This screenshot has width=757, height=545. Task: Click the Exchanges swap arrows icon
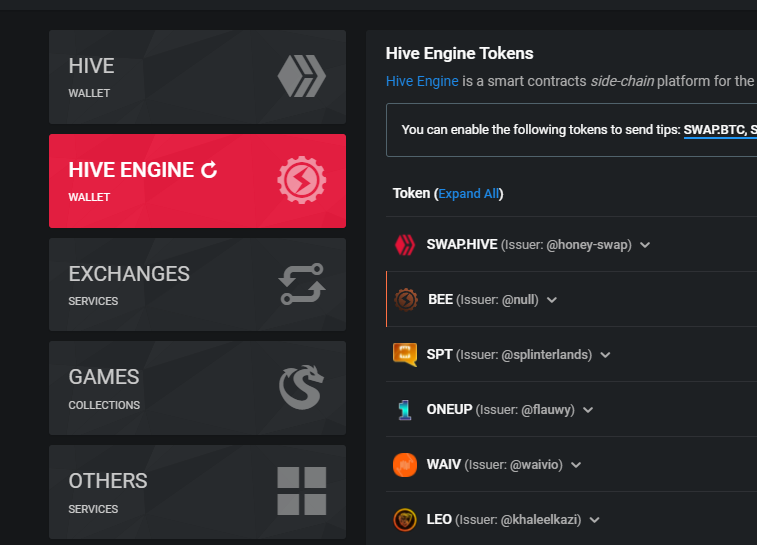302,284
